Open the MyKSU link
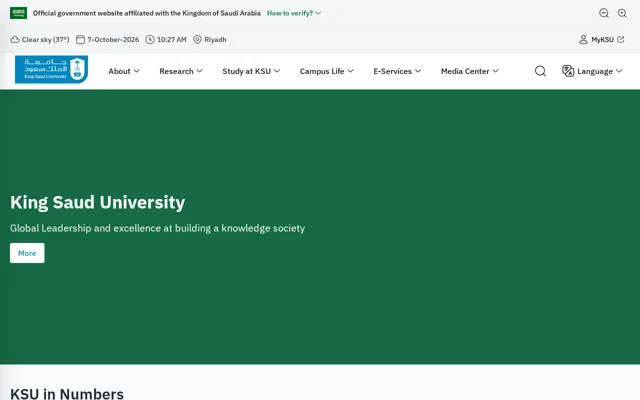The height and width of the screenshot is (400, 640). point(602,40)
